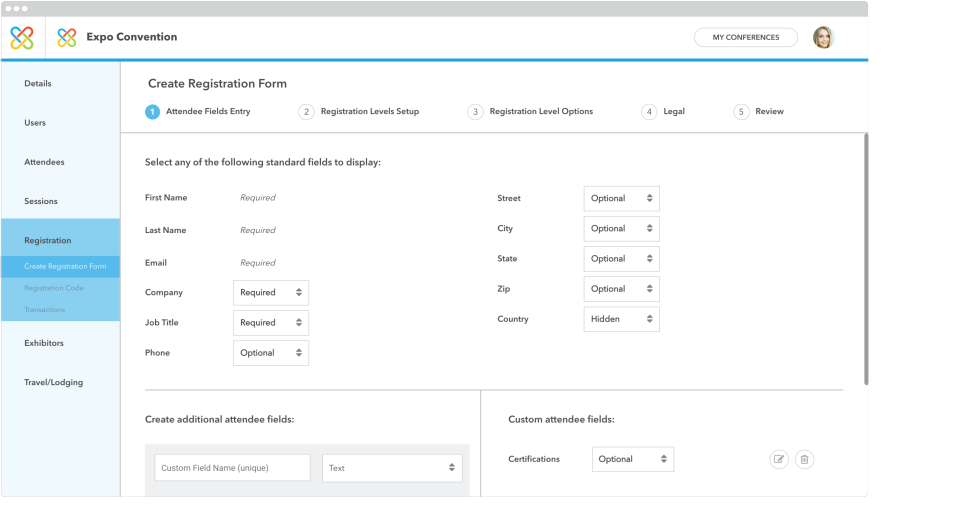The height and width of the screenshot is (510, 960).
Task: Change the Job Title requirement dropdown
Action: (271, 323)
